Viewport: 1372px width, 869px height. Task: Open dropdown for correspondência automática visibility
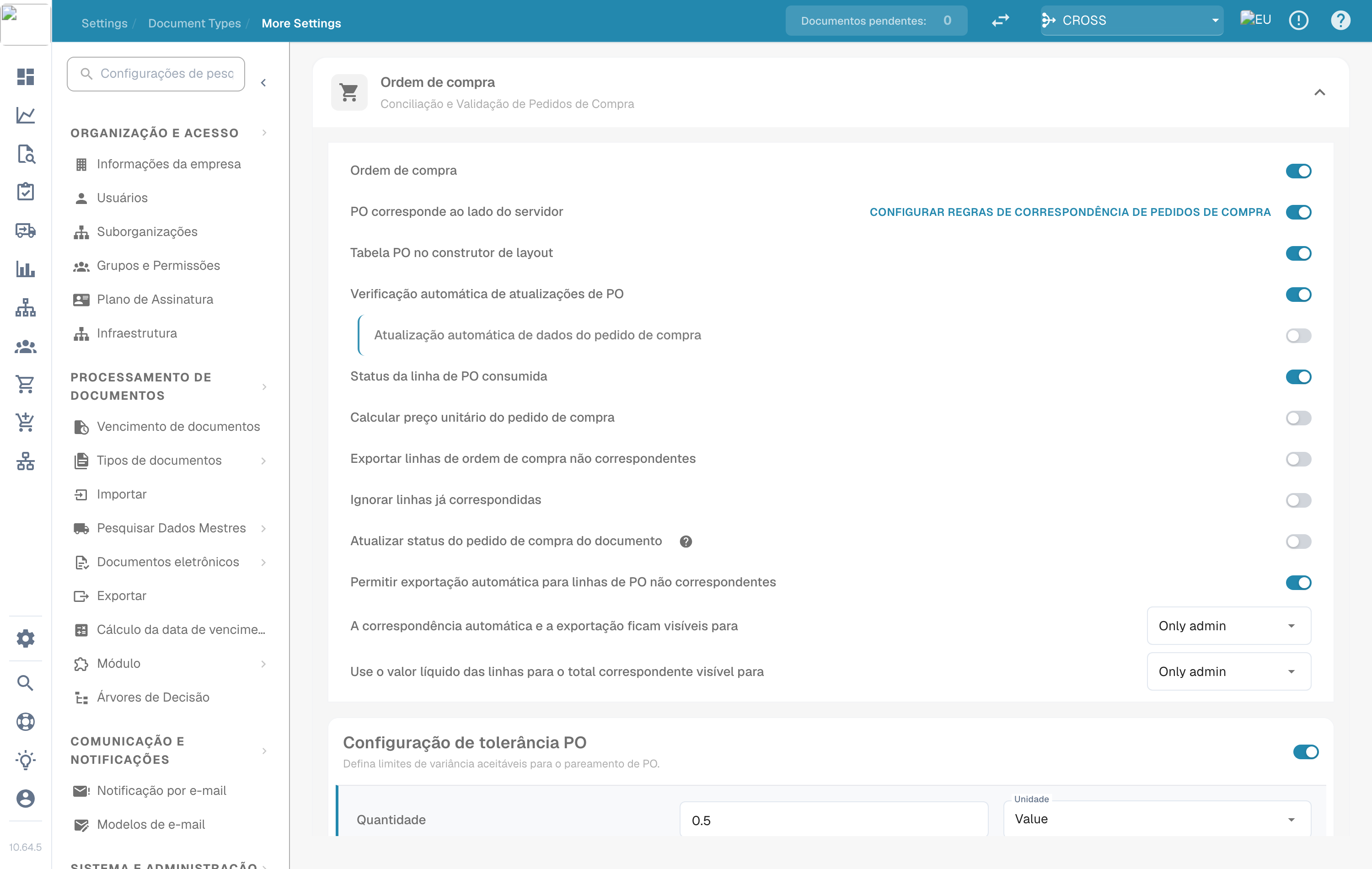point(1229,626)
